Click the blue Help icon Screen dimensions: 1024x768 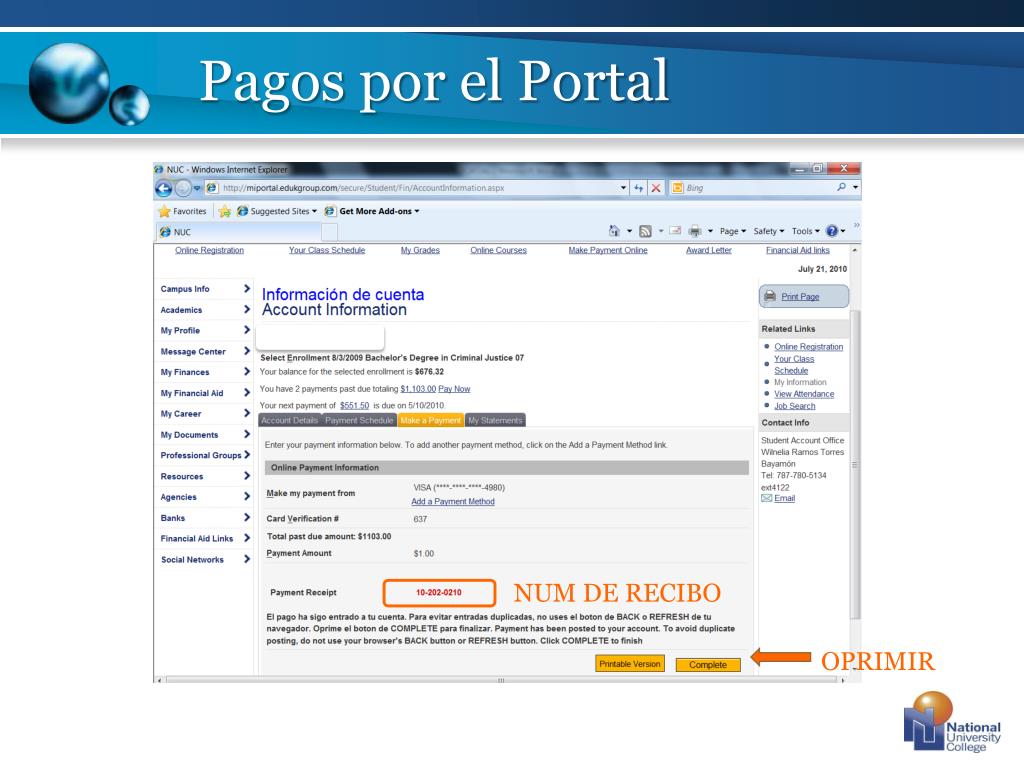[831, 231]
